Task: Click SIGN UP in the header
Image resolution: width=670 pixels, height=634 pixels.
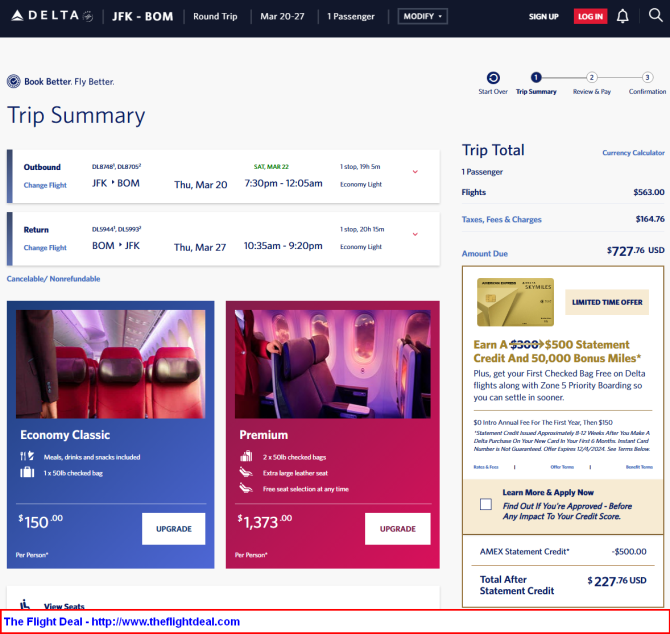Action: (544, 17)
